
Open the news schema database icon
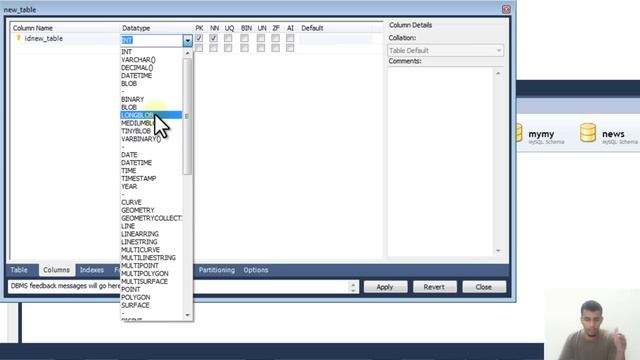point(588,133)
